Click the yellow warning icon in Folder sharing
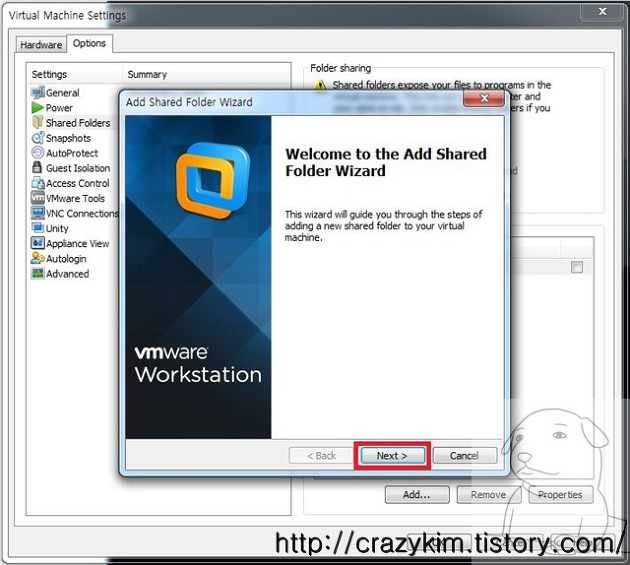 click(320, 85)
